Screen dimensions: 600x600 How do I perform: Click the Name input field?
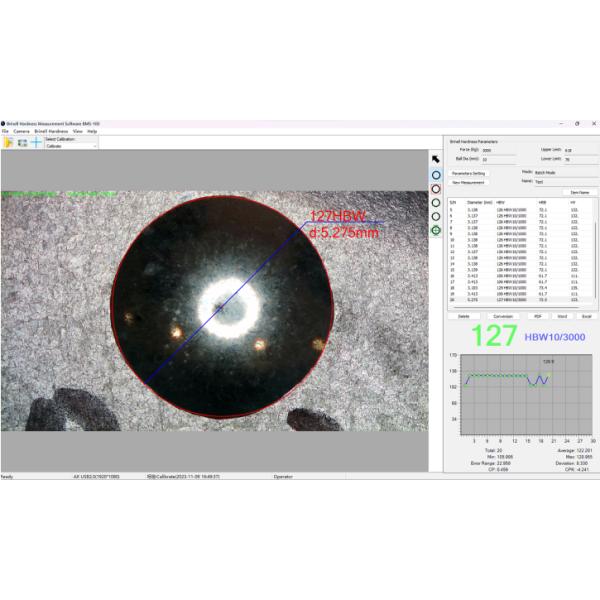coord(565,182)
